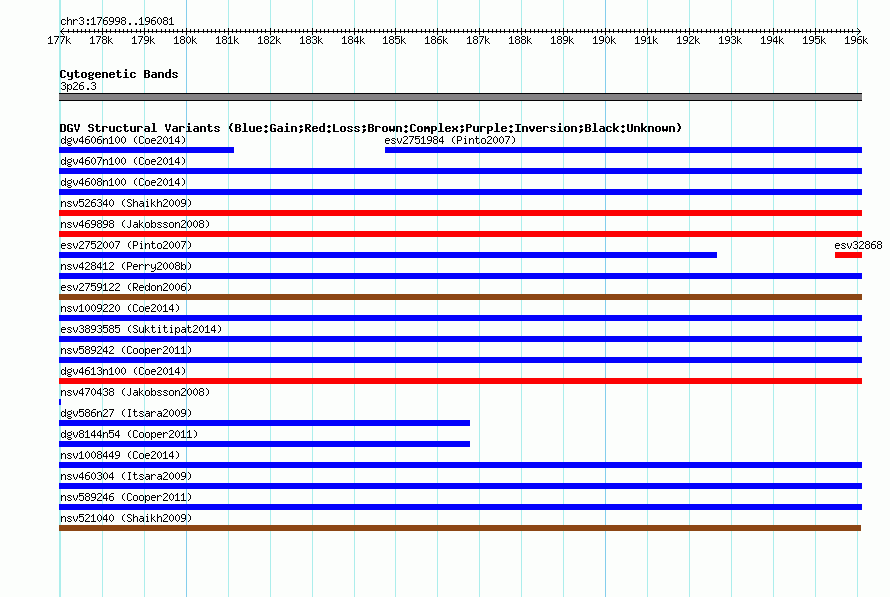Click the dgv4606n100 (Coe2014) blue variant bar
Image resolution: width=890 pixels, height=597 pixels.
coord(146,150)
